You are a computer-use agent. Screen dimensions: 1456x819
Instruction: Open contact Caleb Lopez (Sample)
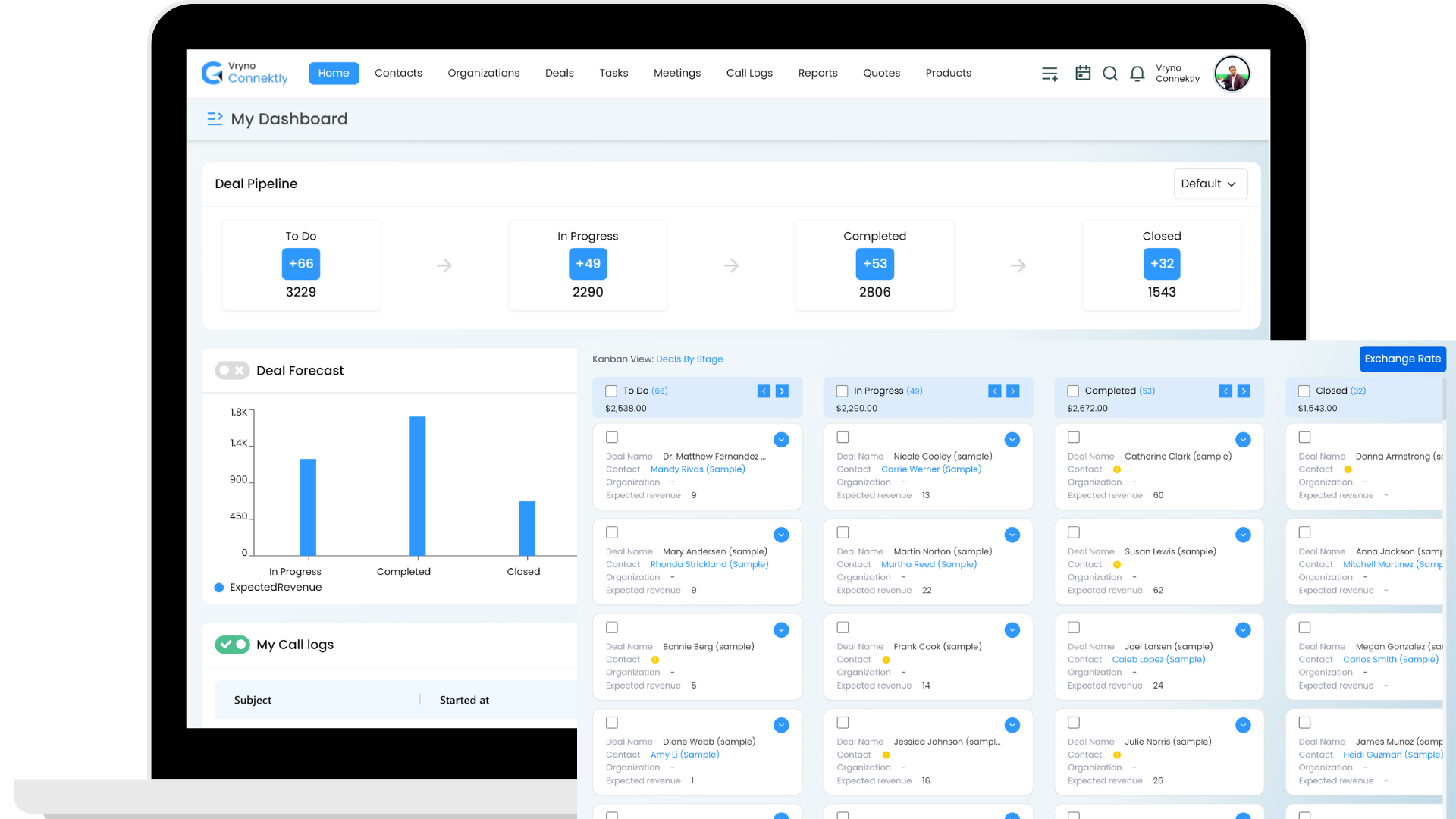1159,660
